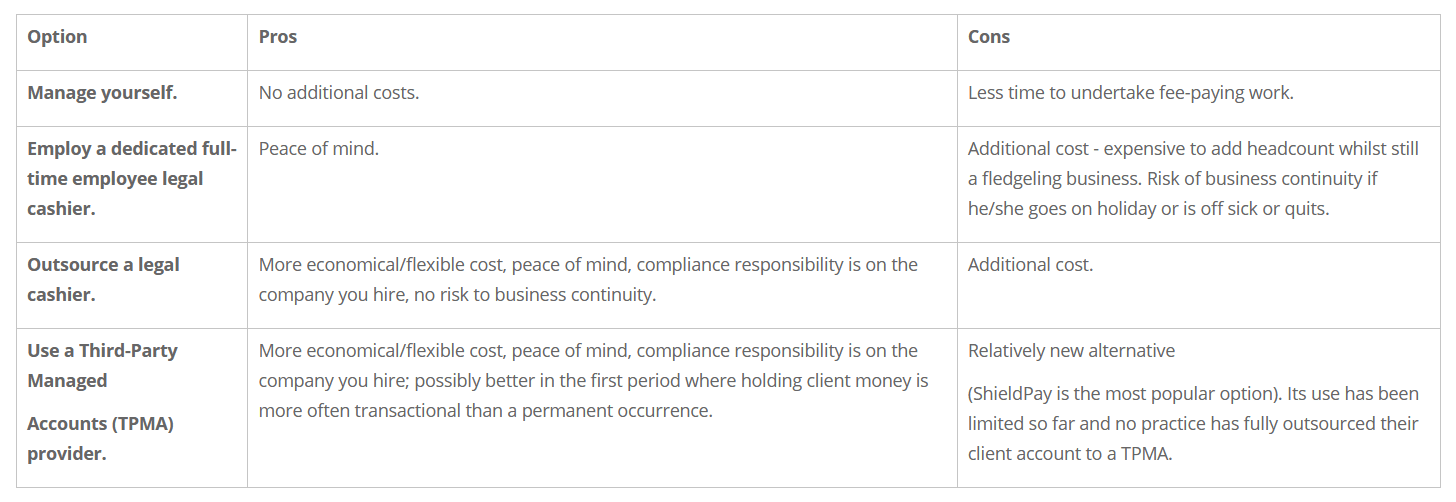Click the "Pros" column header

pos(278,37)
